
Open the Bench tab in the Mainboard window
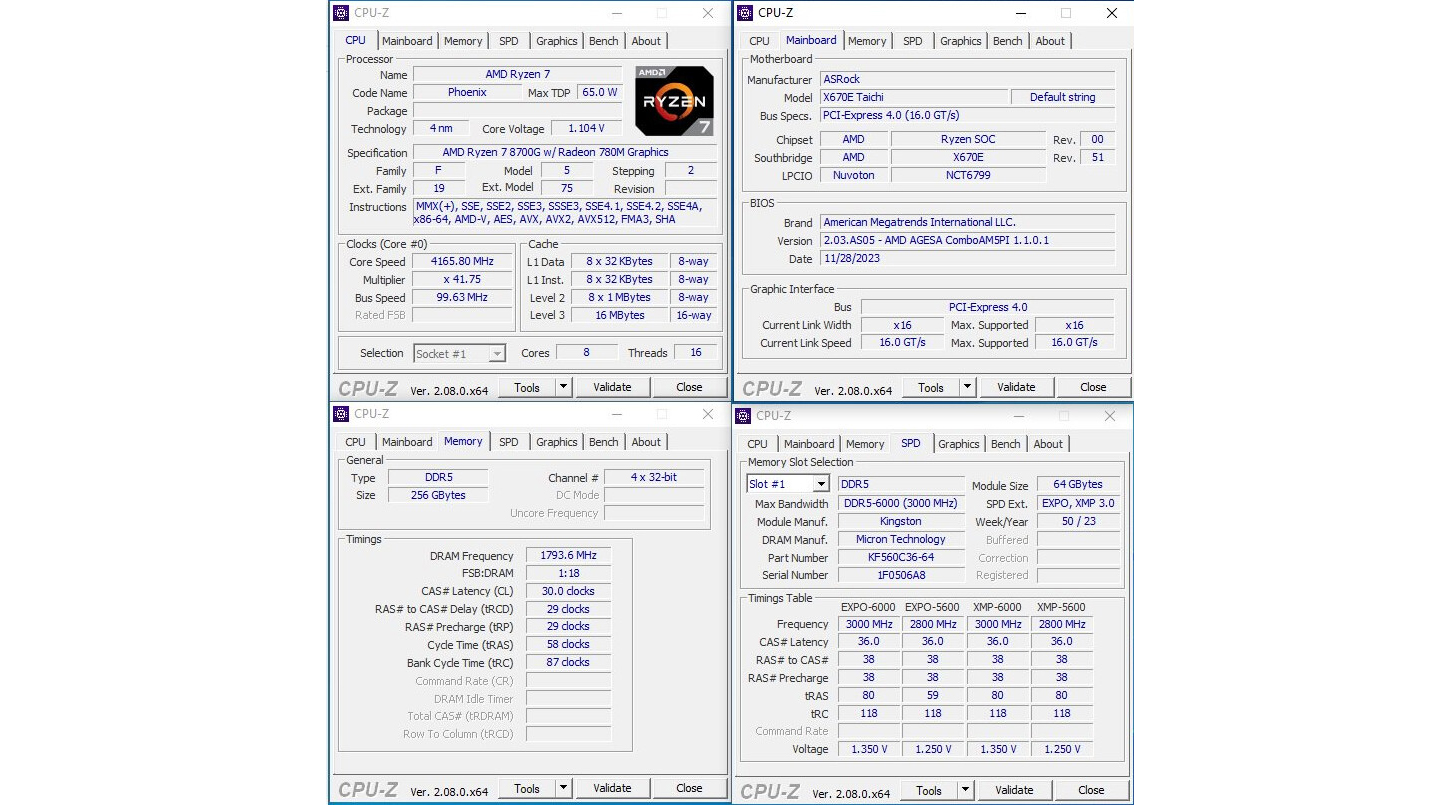coord(1008,41)
